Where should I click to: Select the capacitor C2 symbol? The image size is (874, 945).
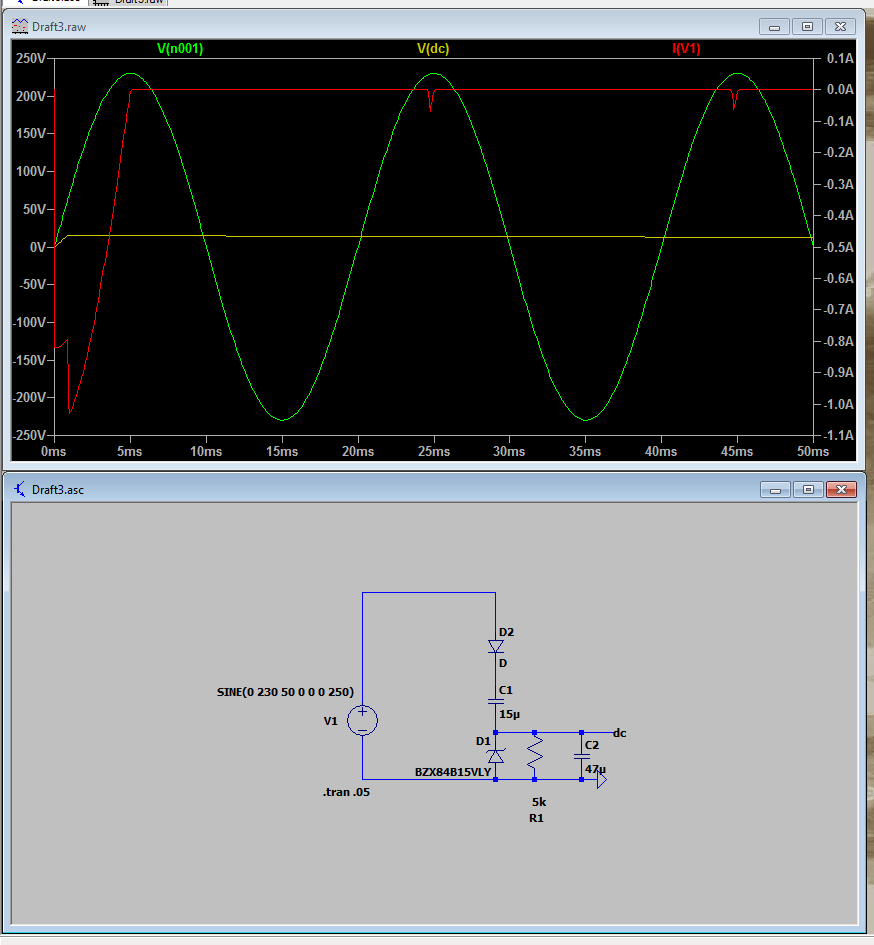tap(581, 756)
